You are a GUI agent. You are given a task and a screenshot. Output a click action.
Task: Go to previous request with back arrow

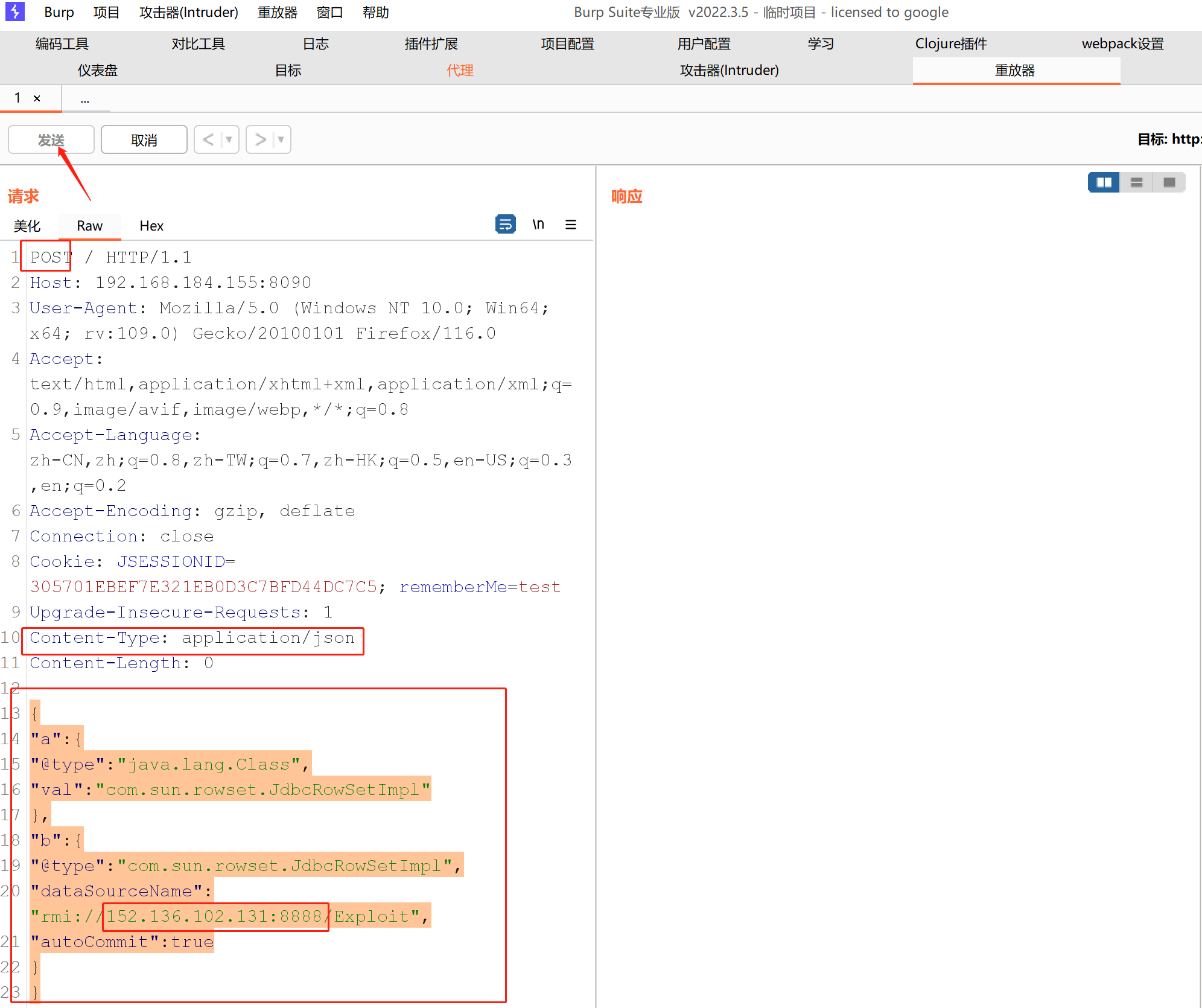point(209,139)
